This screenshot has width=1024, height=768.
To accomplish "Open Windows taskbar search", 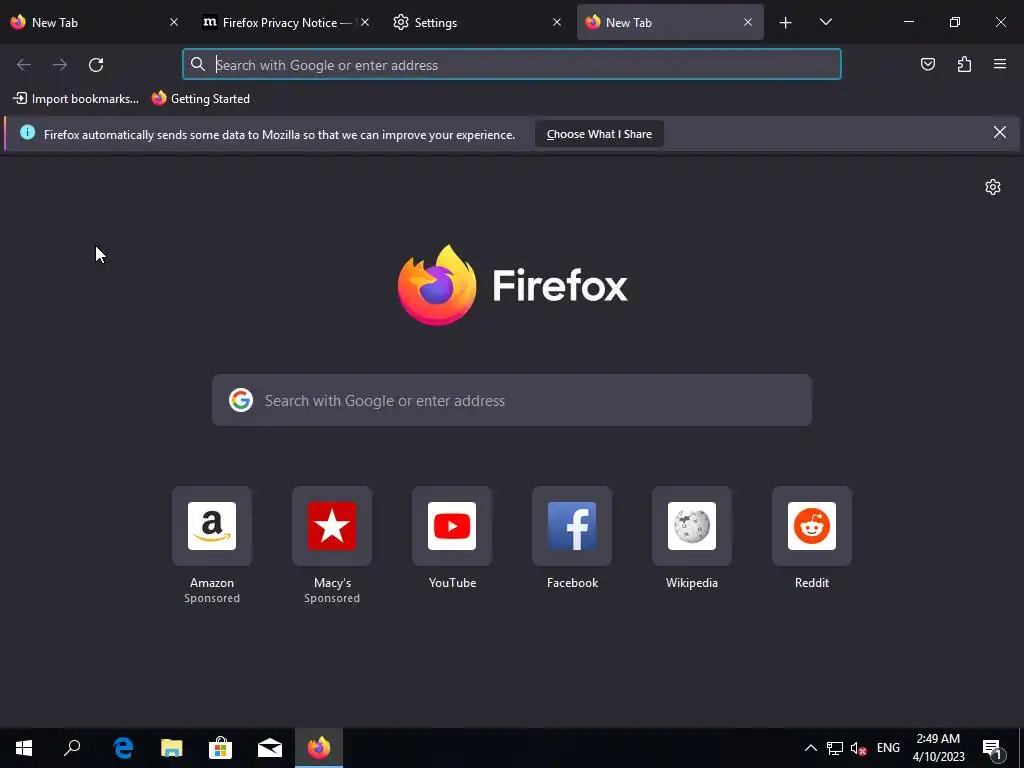I will tap(72, 748).
